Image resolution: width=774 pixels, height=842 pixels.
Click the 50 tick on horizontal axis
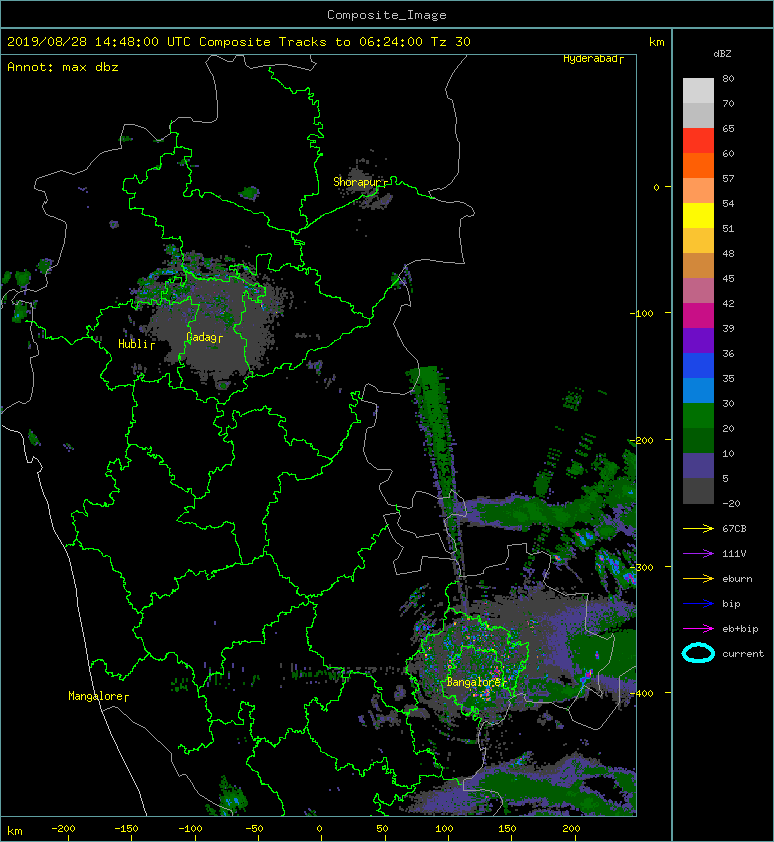(x=382, y=829)
